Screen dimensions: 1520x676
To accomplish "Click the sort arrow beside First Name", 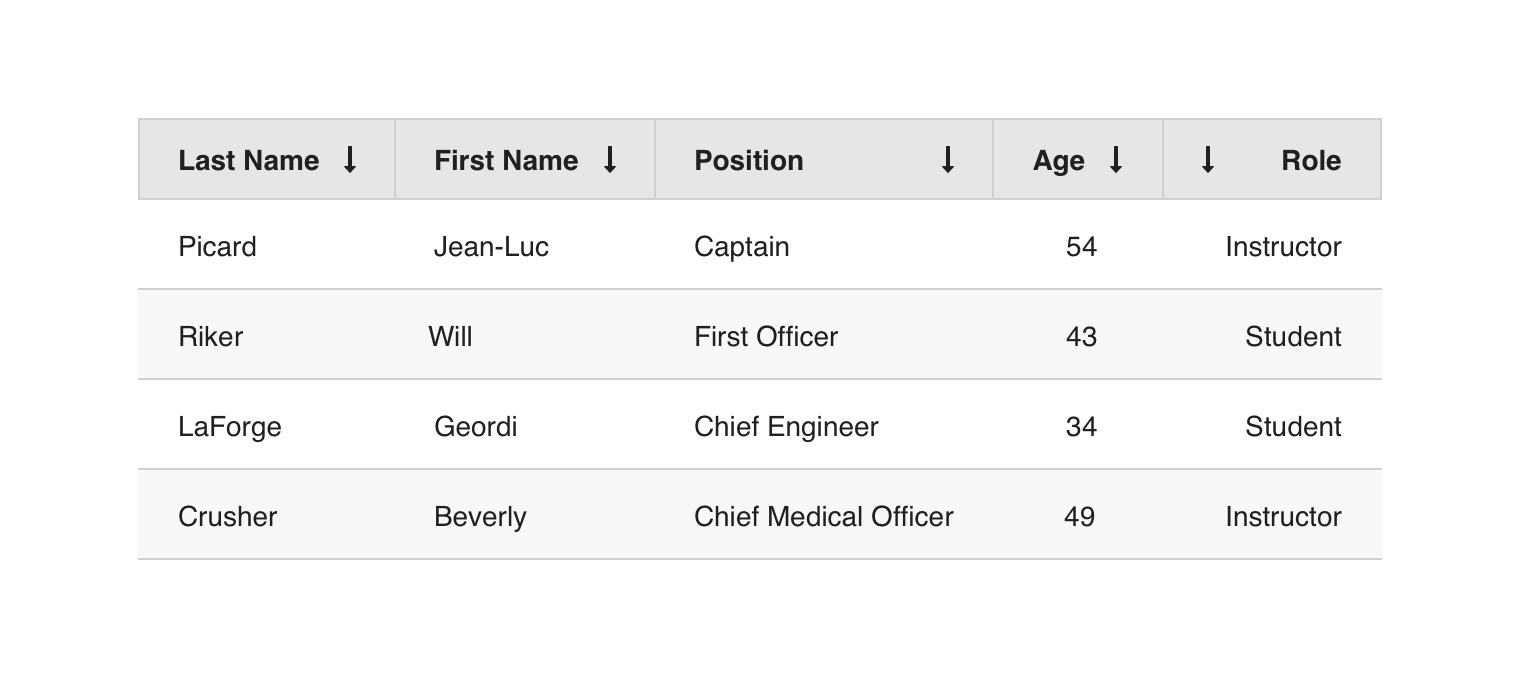I will point(610,160).
